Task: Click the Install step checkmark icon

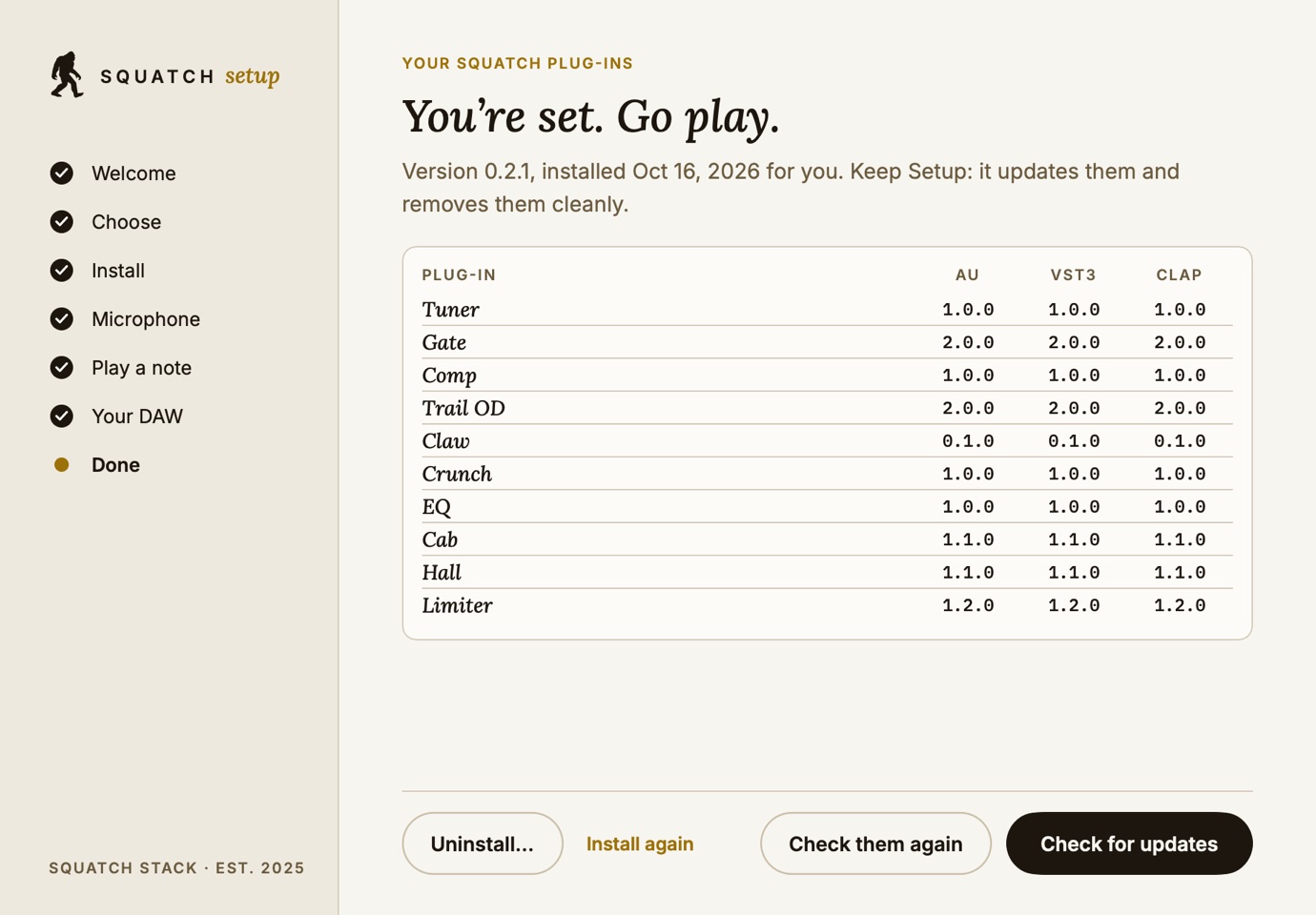Action: [62, 271]
